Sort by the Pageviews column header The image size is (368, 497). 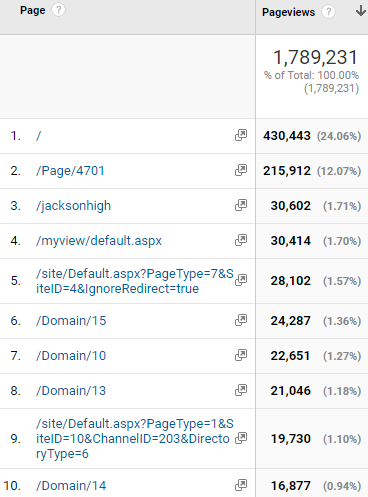pos(288,12)
